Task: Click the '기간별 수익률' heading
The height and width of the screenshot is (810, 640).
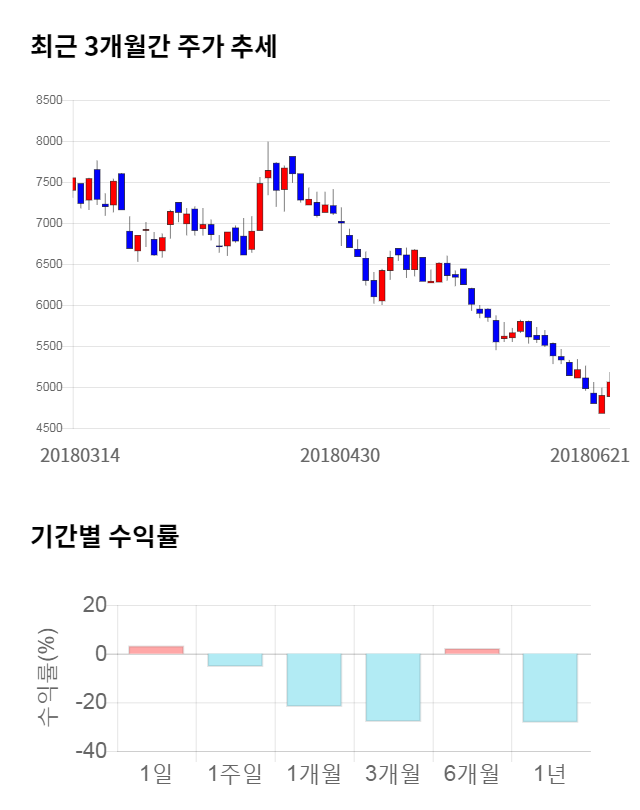Action: 104,536
